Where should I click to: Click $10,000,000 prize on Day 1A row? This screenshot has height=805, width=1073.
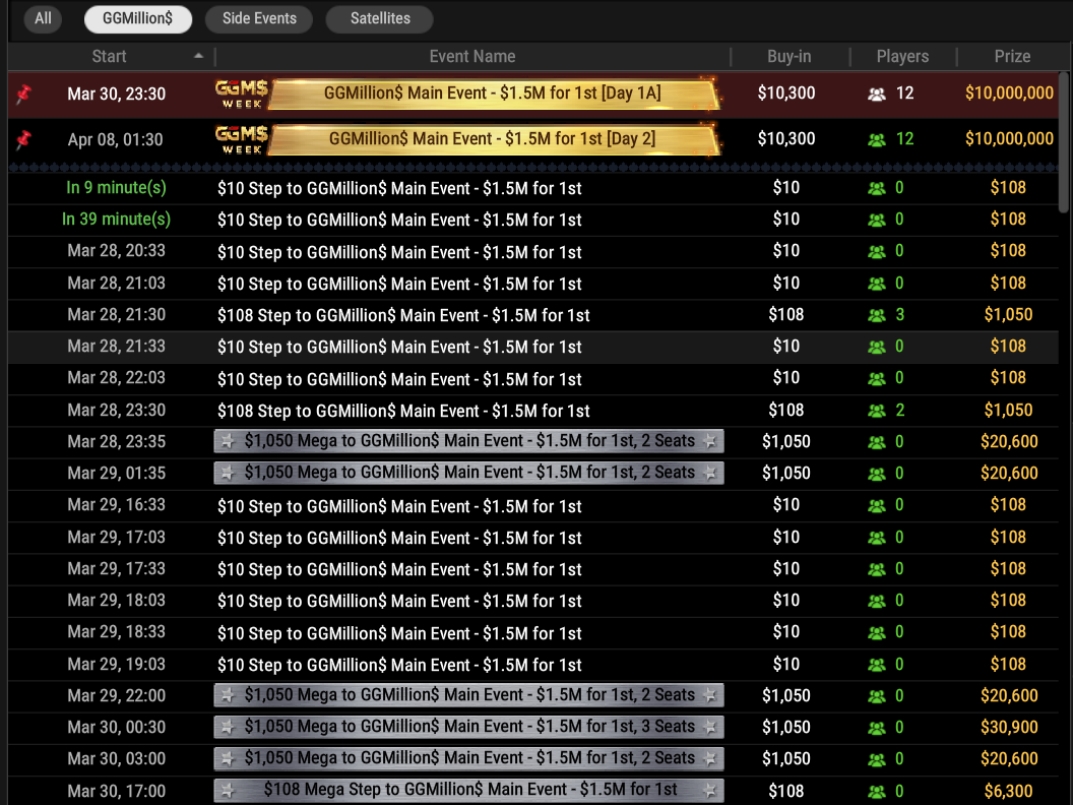tap(1009, 93)
